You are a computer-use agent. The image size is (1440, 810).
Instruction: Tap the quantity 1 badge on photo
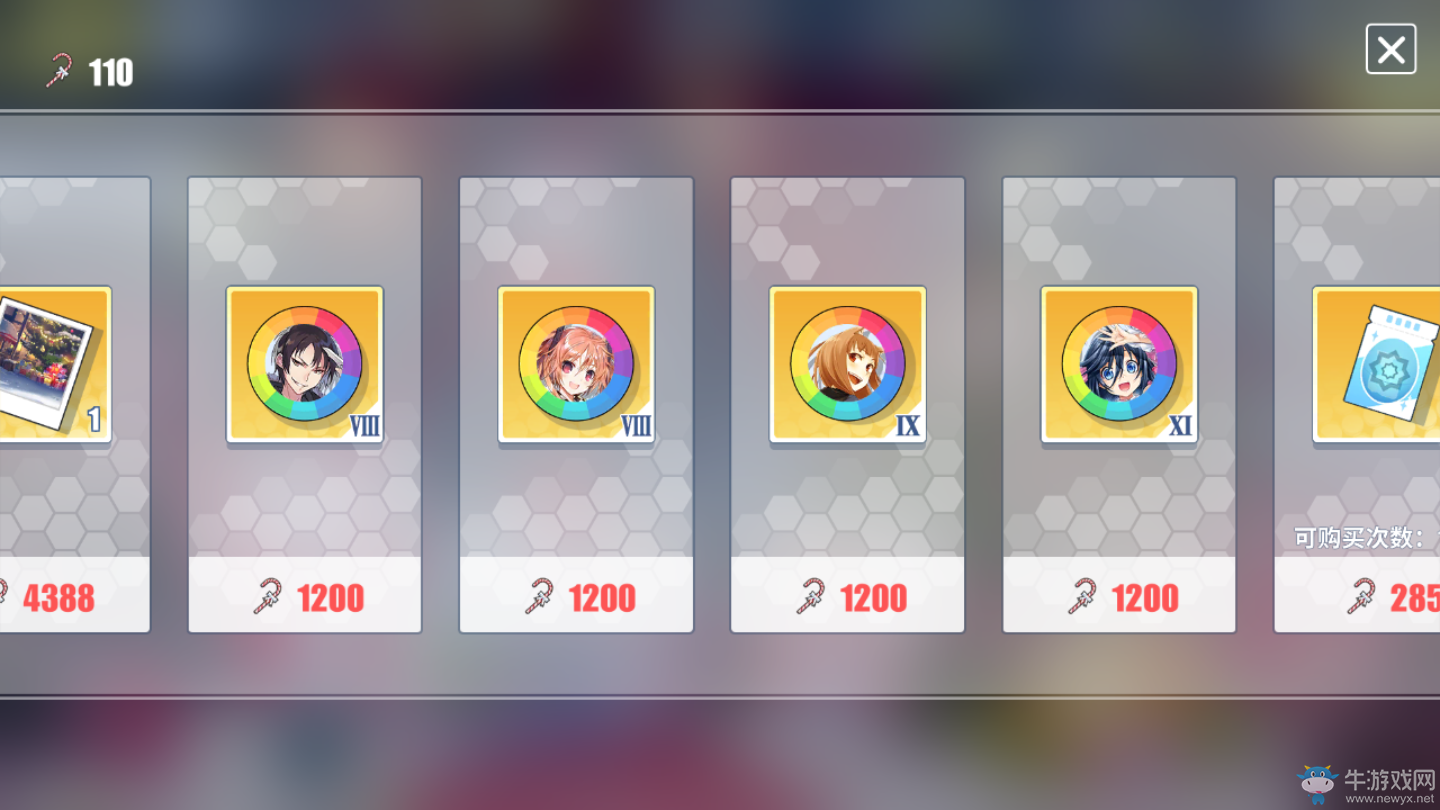[x=94, y=420]
